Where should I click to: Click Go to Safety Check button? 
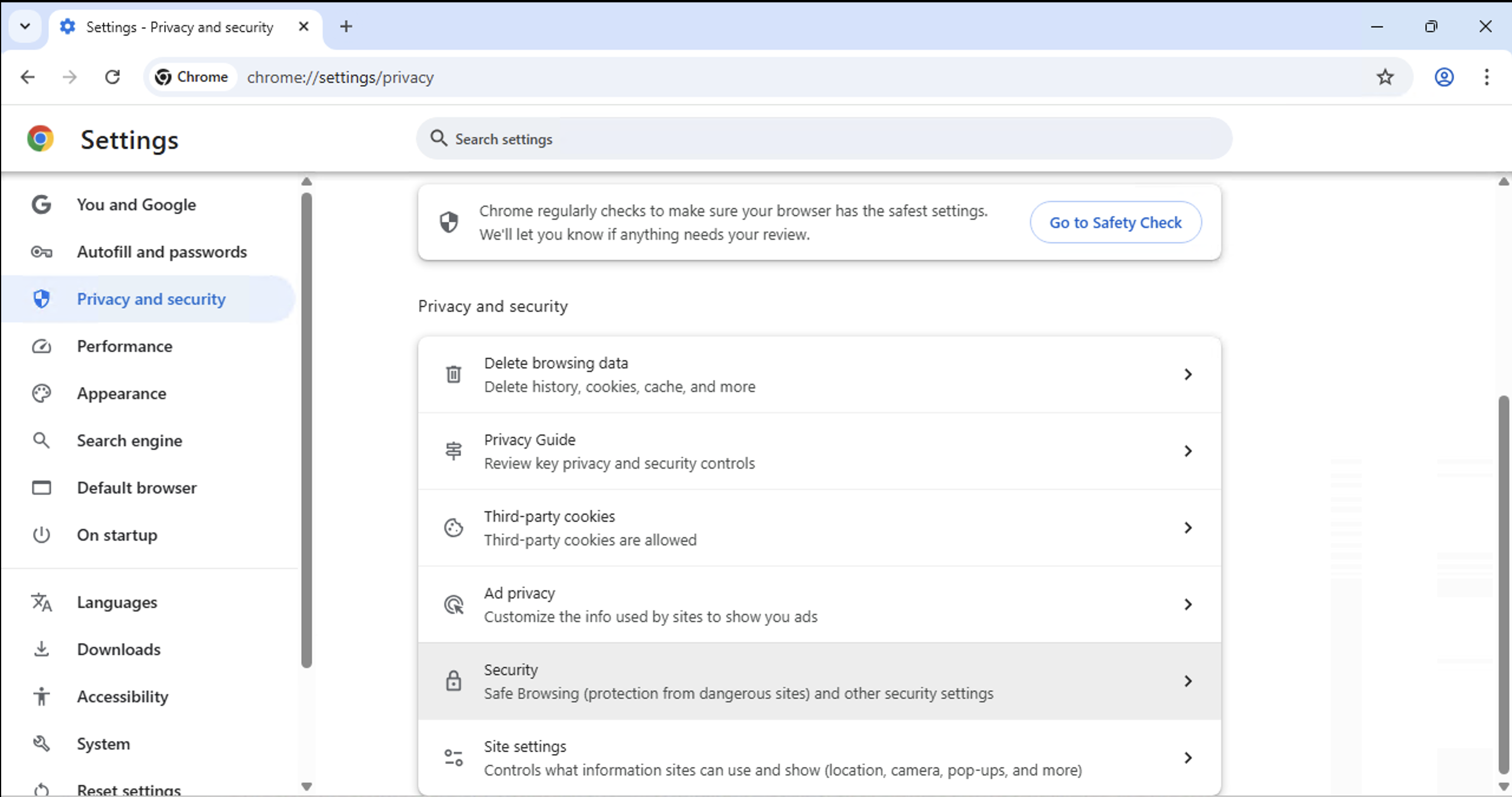pos(1115,223)
